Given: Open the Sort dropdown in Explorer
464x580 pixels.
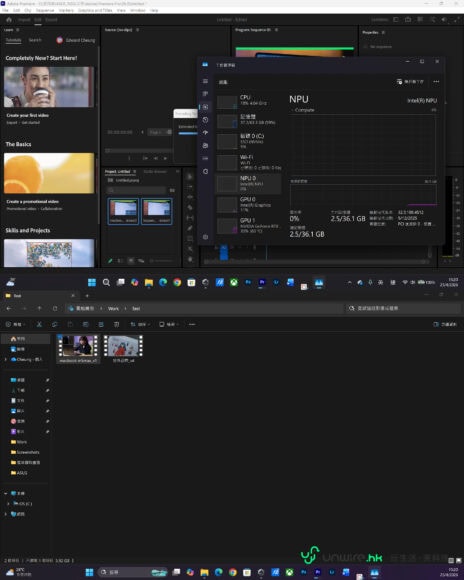Looking at the screenshot, I should [140, 324].
